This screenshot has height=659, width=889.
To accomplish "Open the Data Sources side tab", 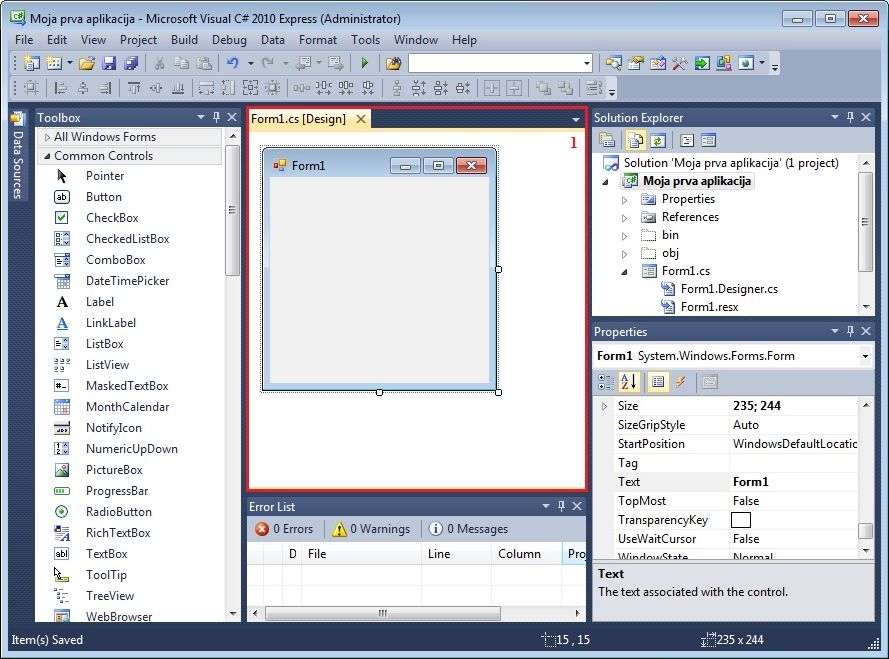I will click(18, 156).
